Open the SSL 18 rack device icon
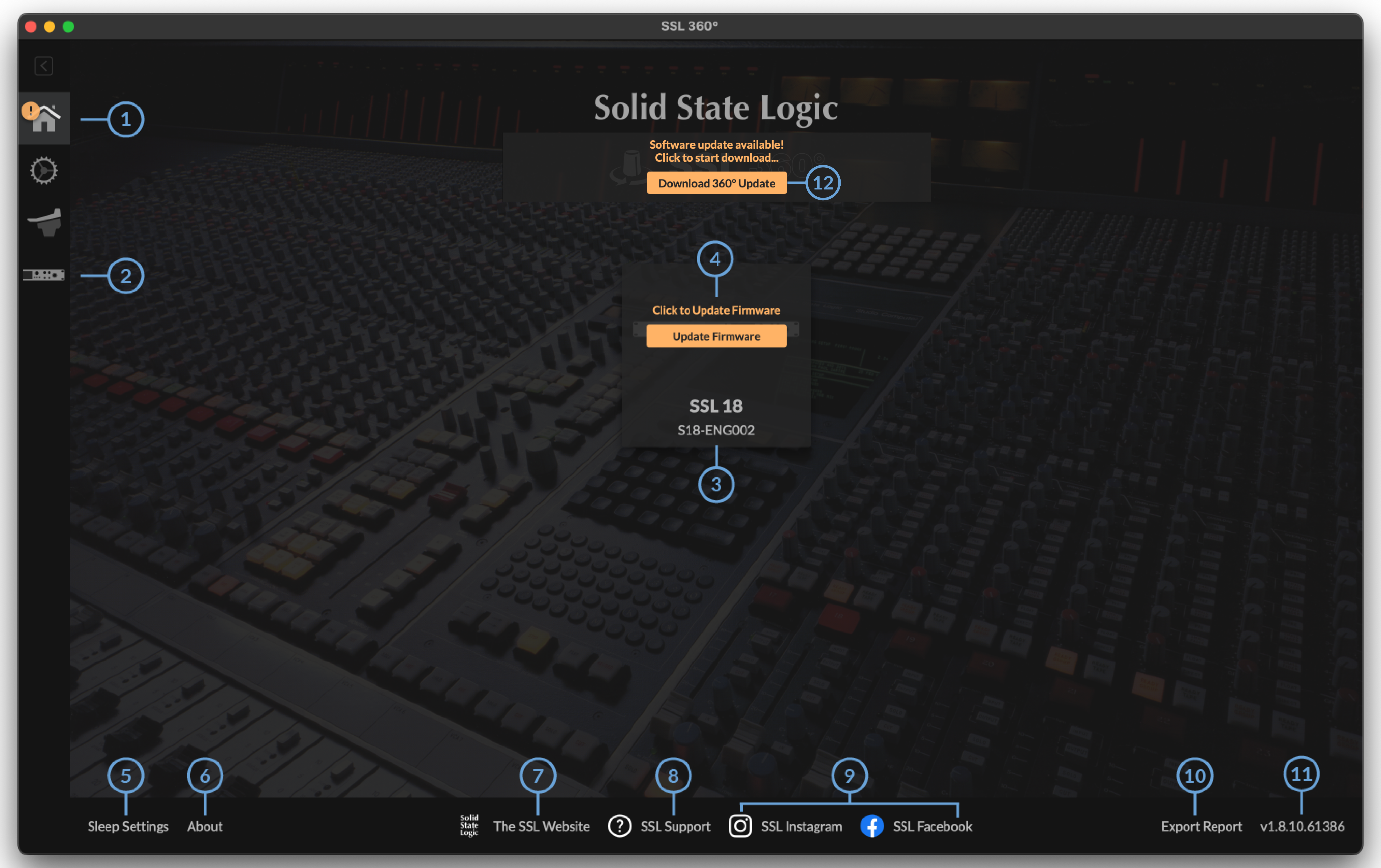This screenshot has width=1381, height=868. point(43,275)
